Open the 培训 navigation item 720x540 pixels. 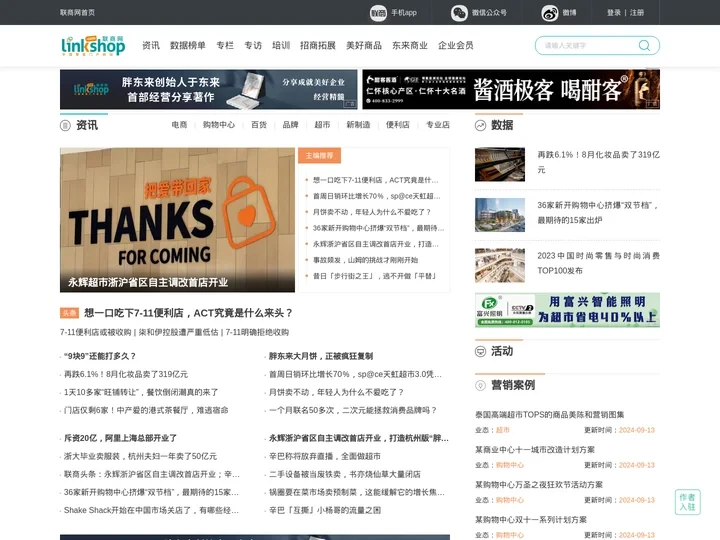point(281,45)
